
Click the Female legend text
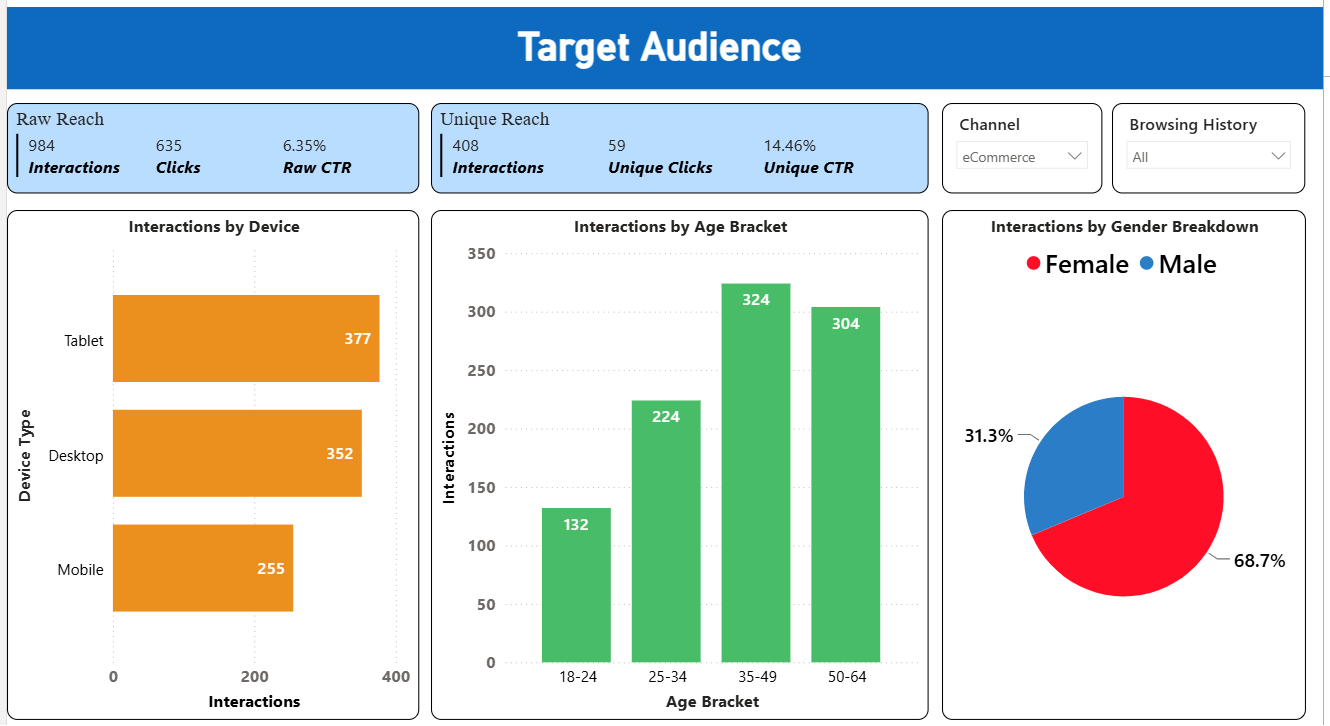pos(1087,264)
